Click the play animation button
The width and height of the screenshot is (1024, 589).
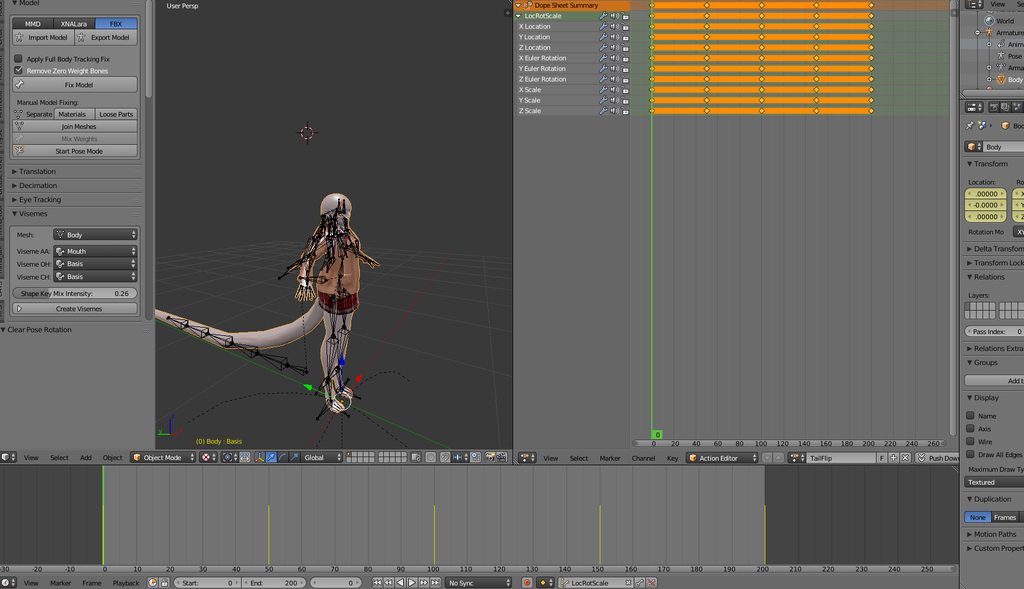click(412, 583)
